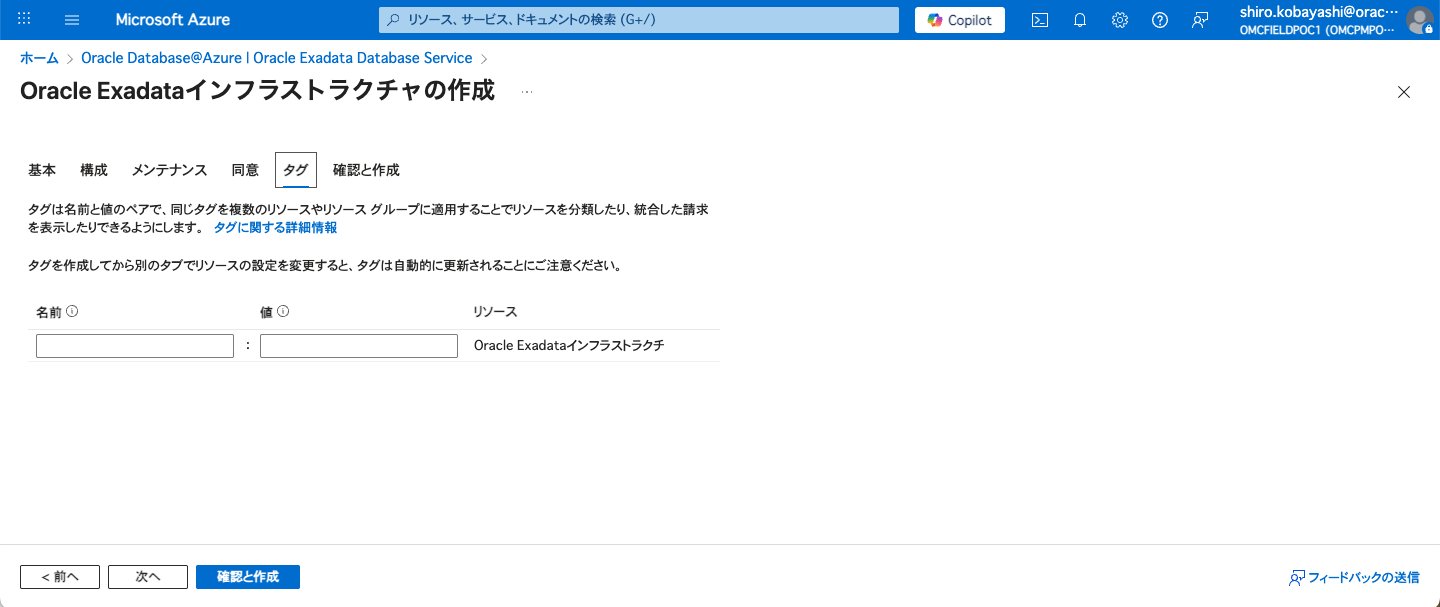This screenshot has width=1440, height=607.
Task: Launch Copilot from the top bar
Action: click(x=958, y=19)
